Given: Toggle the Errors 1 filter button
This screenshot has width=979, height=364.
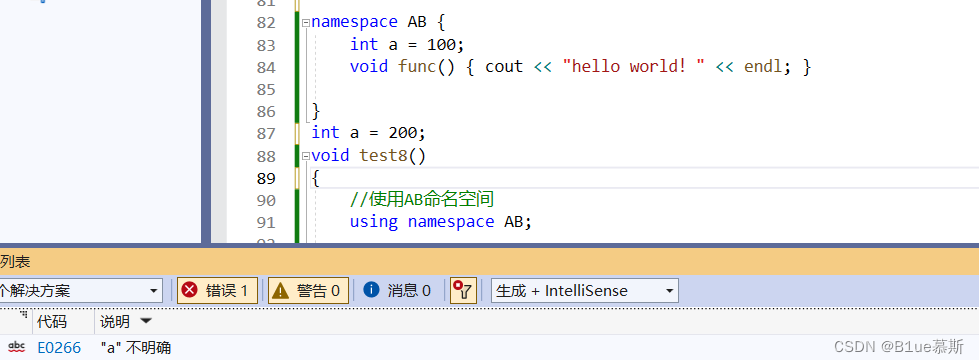Looking at the screenshot, I should point(217,290).
